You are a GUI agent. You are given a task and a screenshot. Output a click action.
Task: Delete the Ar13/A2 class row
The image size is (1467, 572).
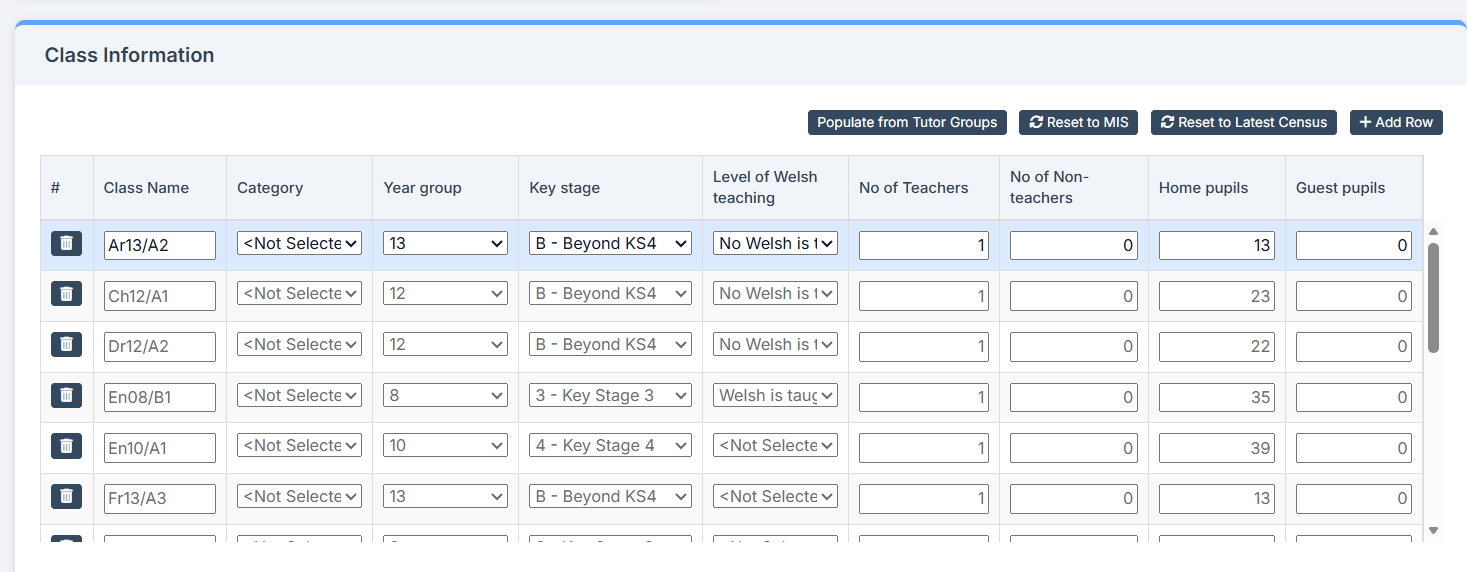66,243
